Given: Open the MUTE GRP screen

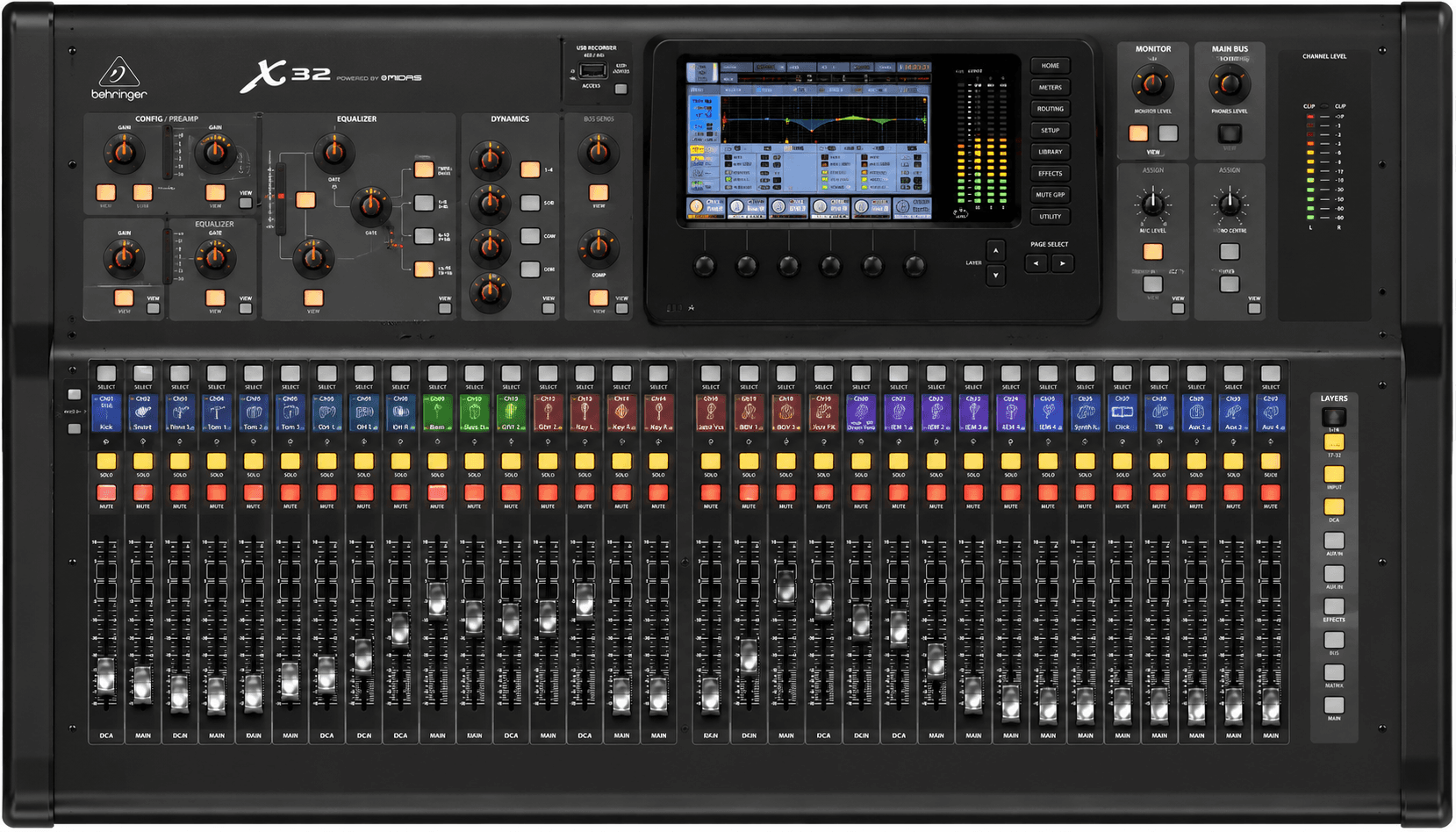Looking at the screenshot, I should 1051,195.
